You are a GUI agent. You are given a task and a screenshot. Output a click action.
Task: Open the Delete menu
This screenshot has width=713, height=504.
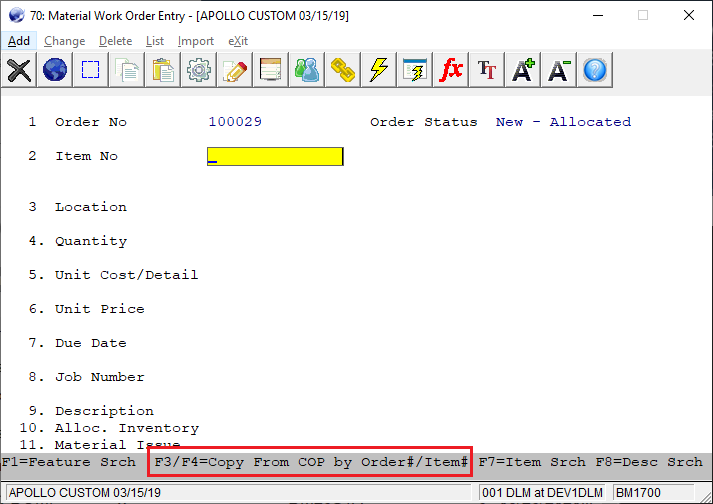pos(115,41)
